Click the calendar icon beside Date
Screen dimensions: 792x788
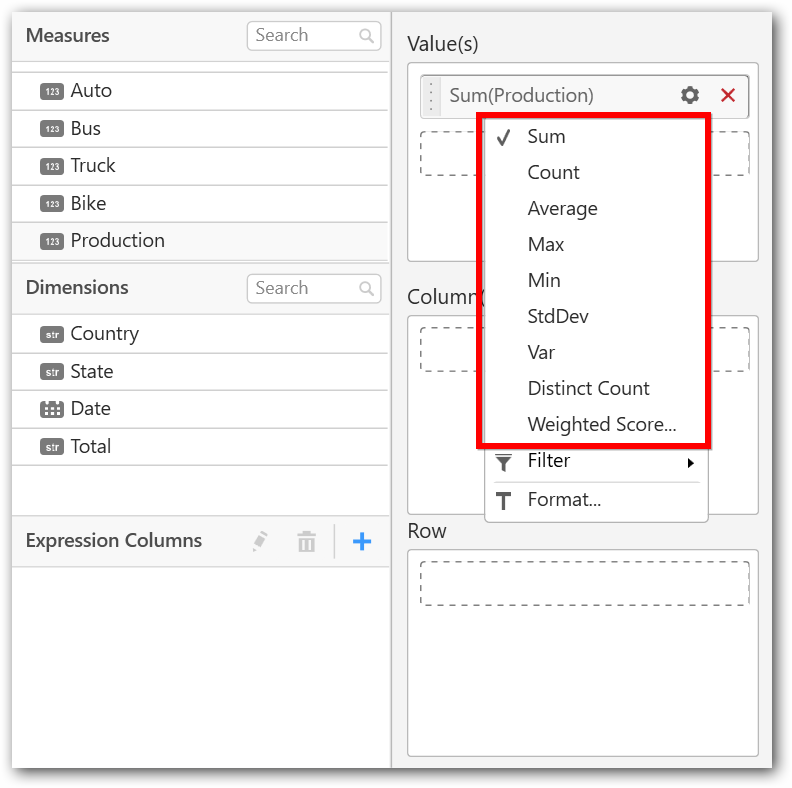pos(52,409)
